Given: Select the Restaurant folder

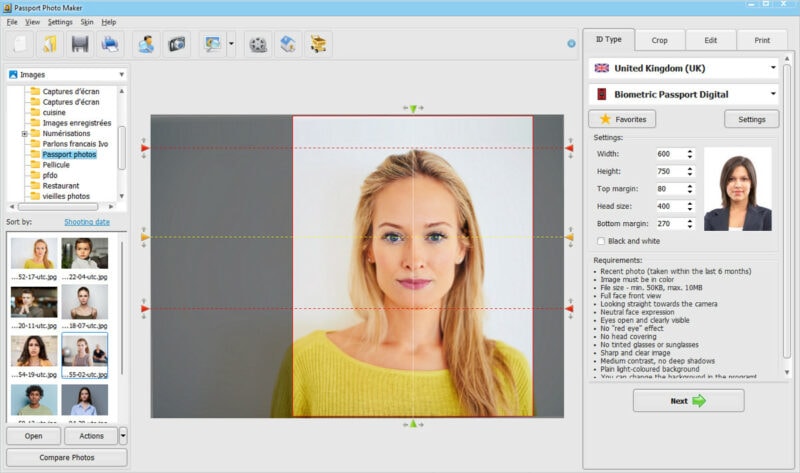Looking at the screenshot, I should click(61, 186).
